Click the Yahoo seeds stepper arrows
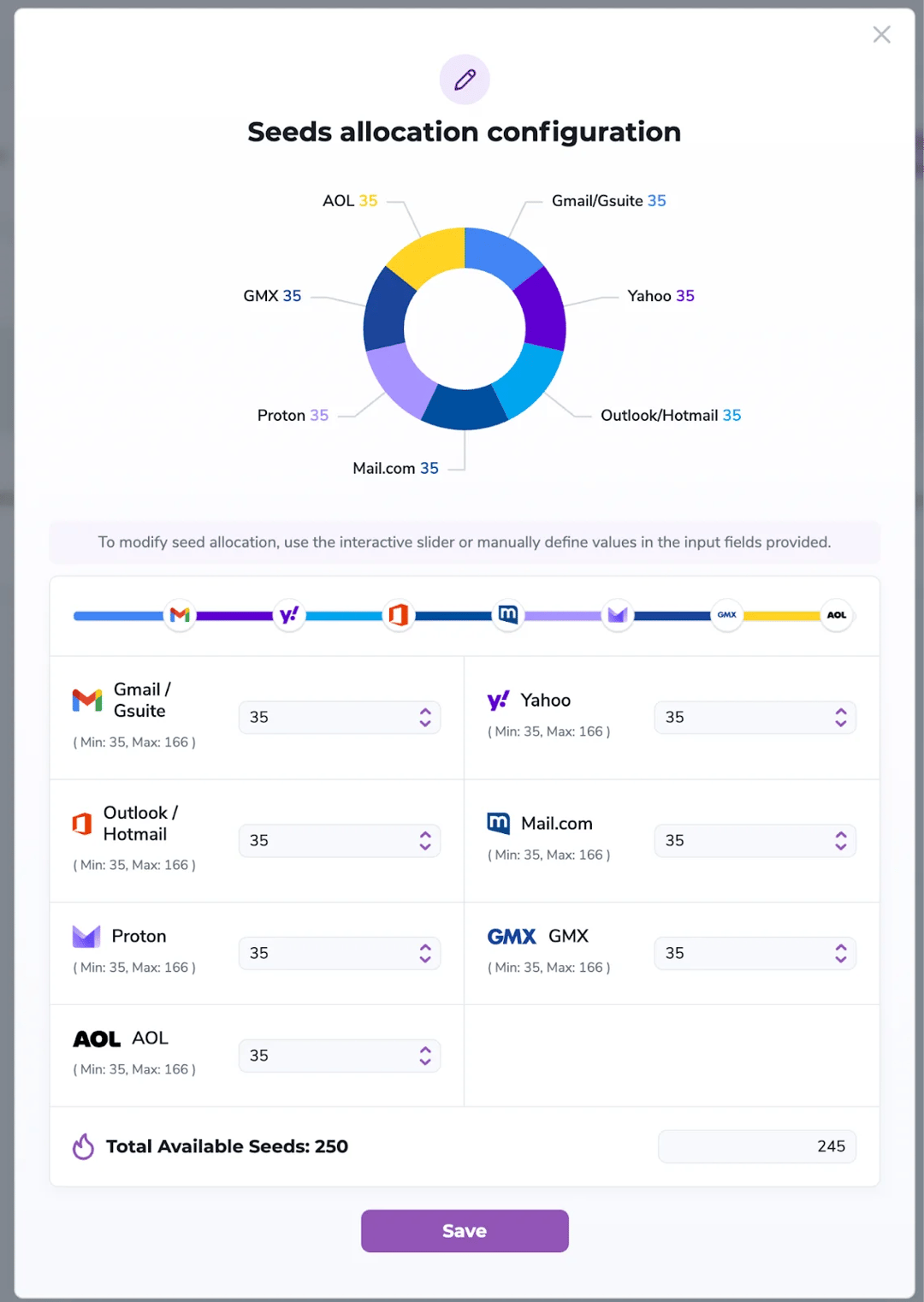Viewport: 924px width, 1302px height. coord(841,718)
